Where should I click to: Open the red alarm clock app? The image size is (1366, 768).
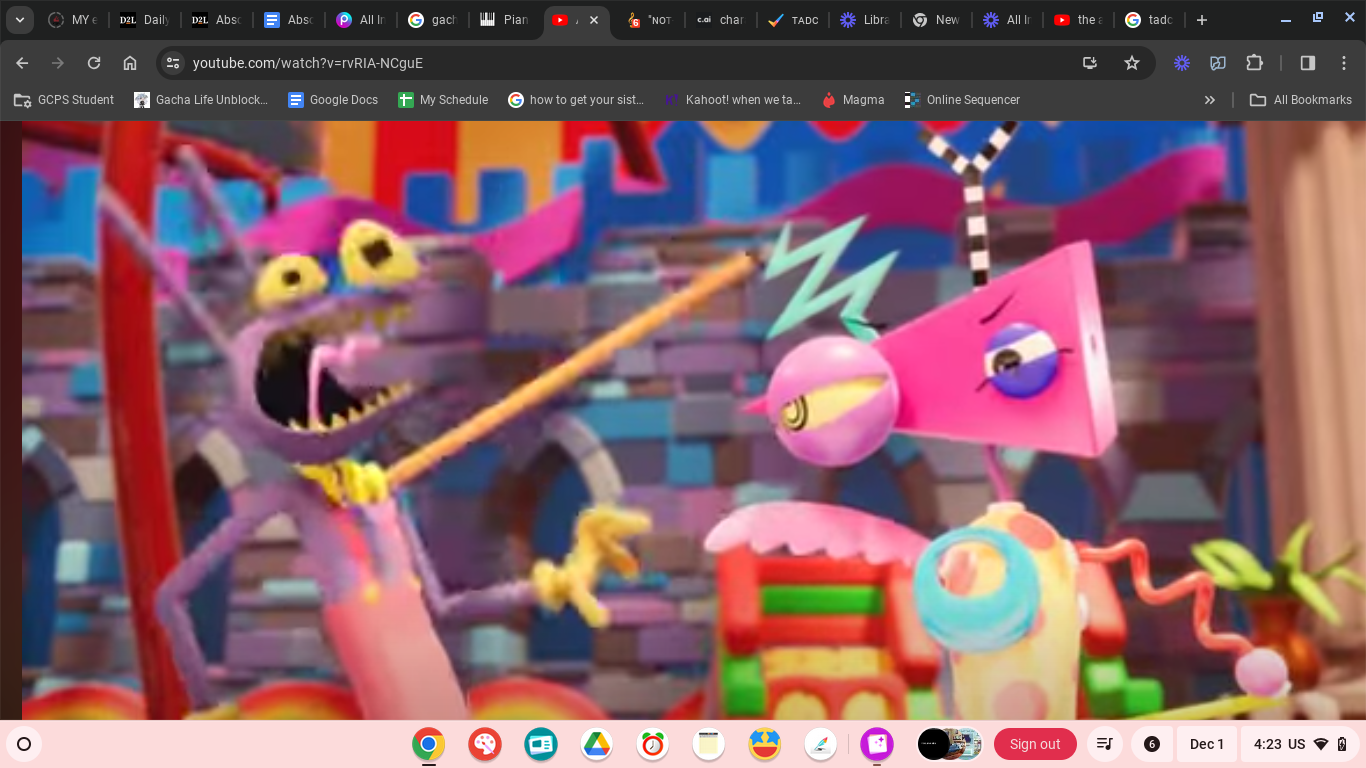point(653,744)
